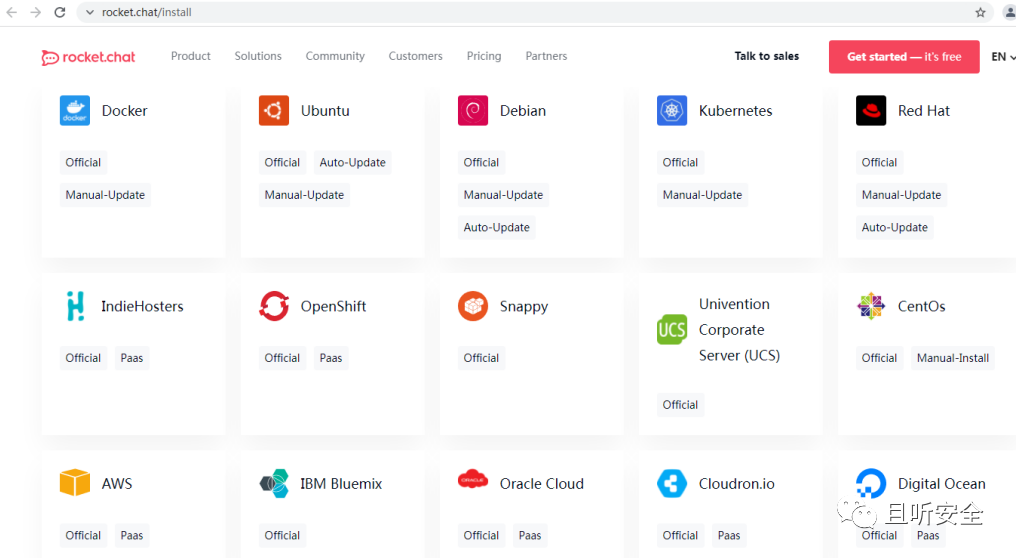The height and width of the screenshot is (558, 1016).
Task: Click the Snappy logo icon
Action: [x=472, y=306]
